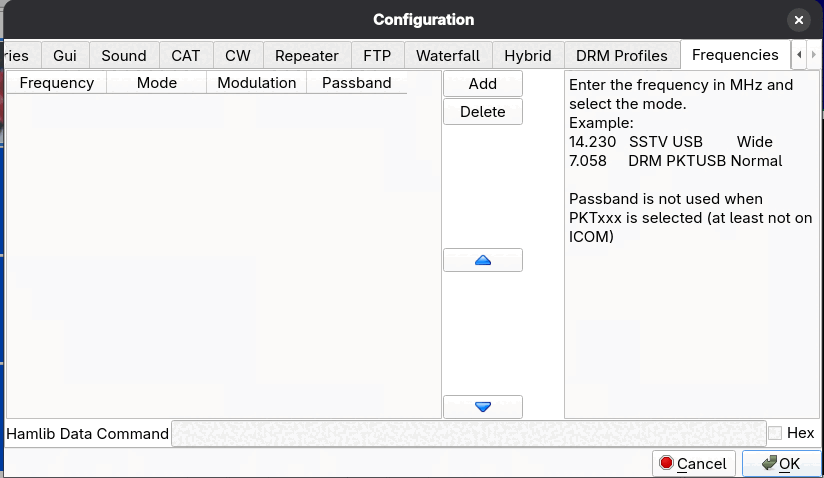Move the selected frequency up with the blue up arrow
Image resolution: width=824 pixels, height=478 pixels.
coord(482,260)
